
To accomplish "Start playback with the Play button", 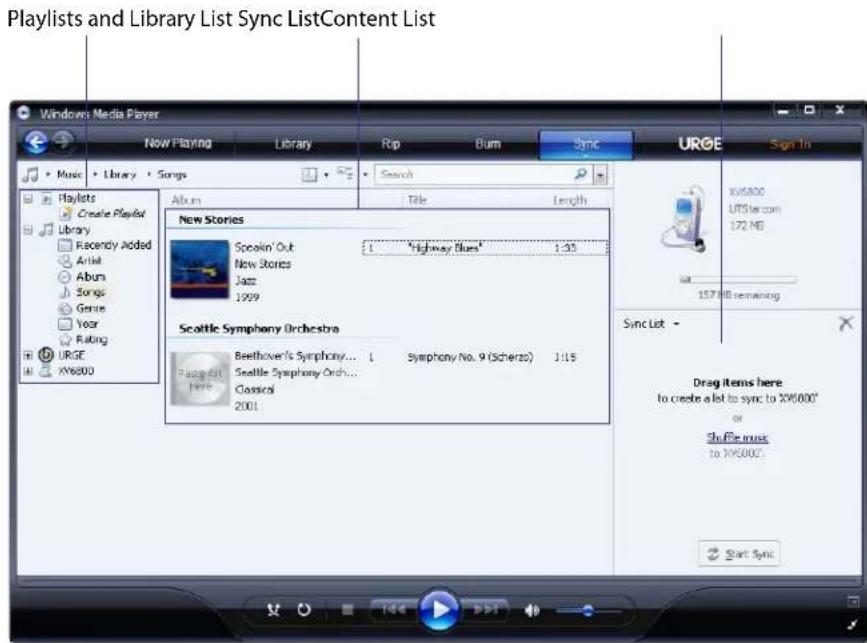I will click(x=439, y=610).
